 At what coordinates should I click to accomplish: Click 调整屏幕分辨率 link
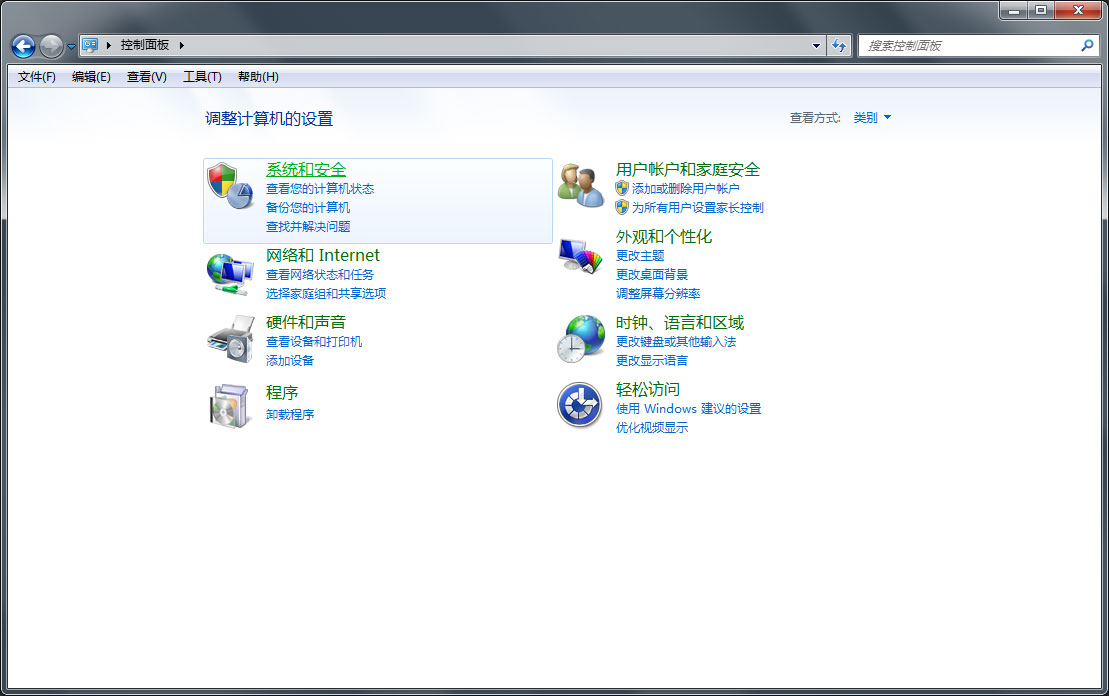coord(658,294)
